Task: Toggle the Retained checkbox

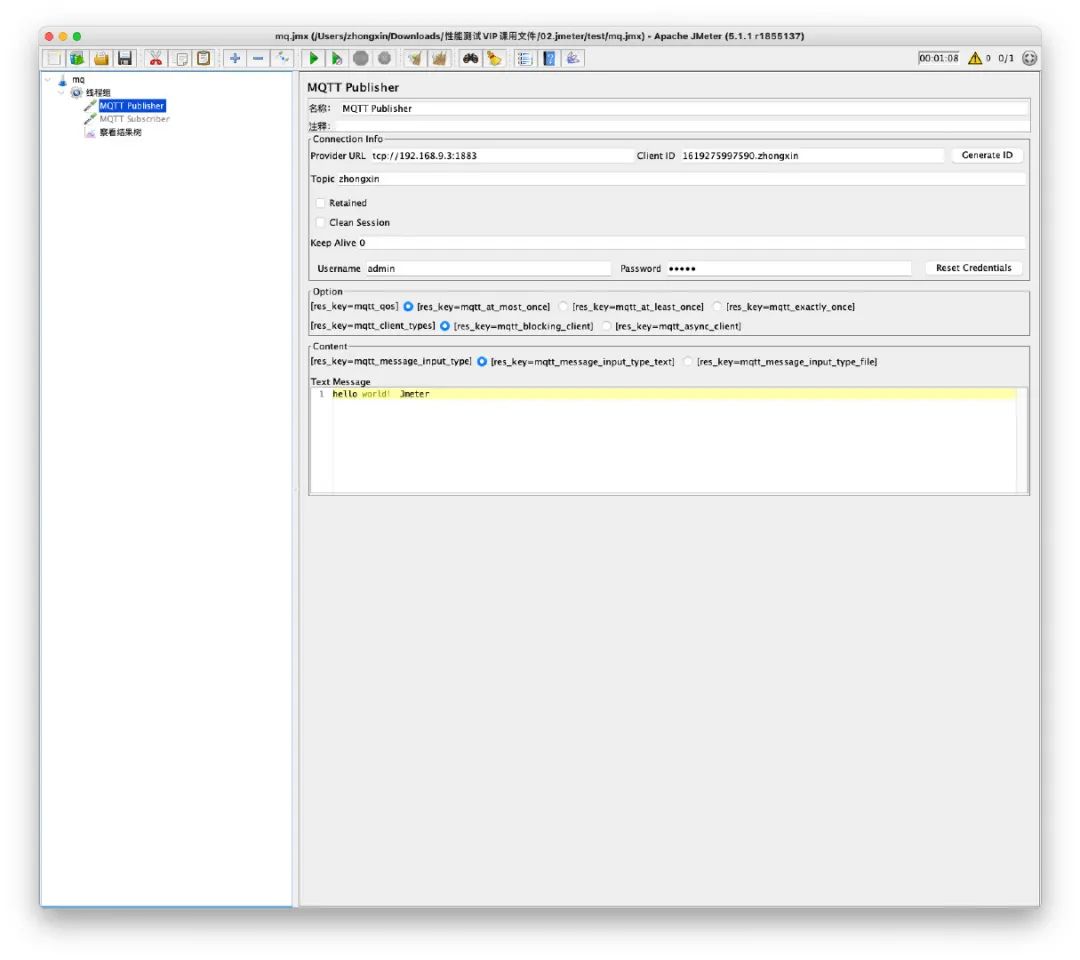Action: click(320, 203)
